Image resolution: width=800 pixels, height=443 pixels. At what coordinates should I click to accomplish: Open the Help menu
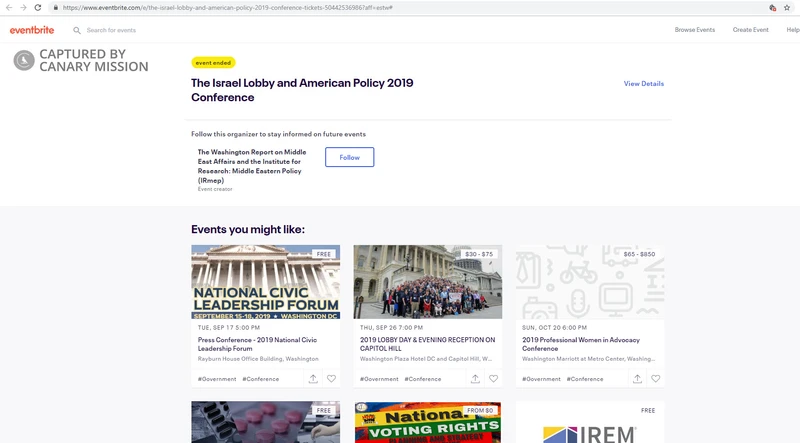coord(793,30)
